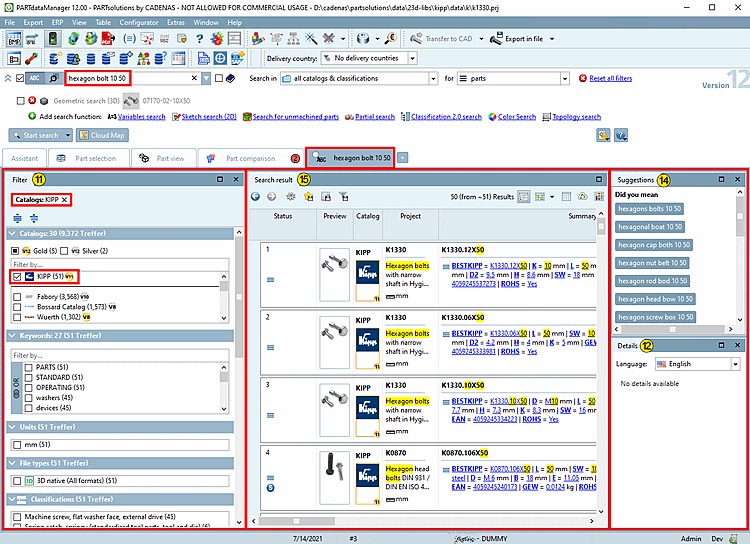750x544 pixels.
Task: Toggle the KIPP (51) catalog checkbox
Action: pyautogui.click(x=17, y=277)
